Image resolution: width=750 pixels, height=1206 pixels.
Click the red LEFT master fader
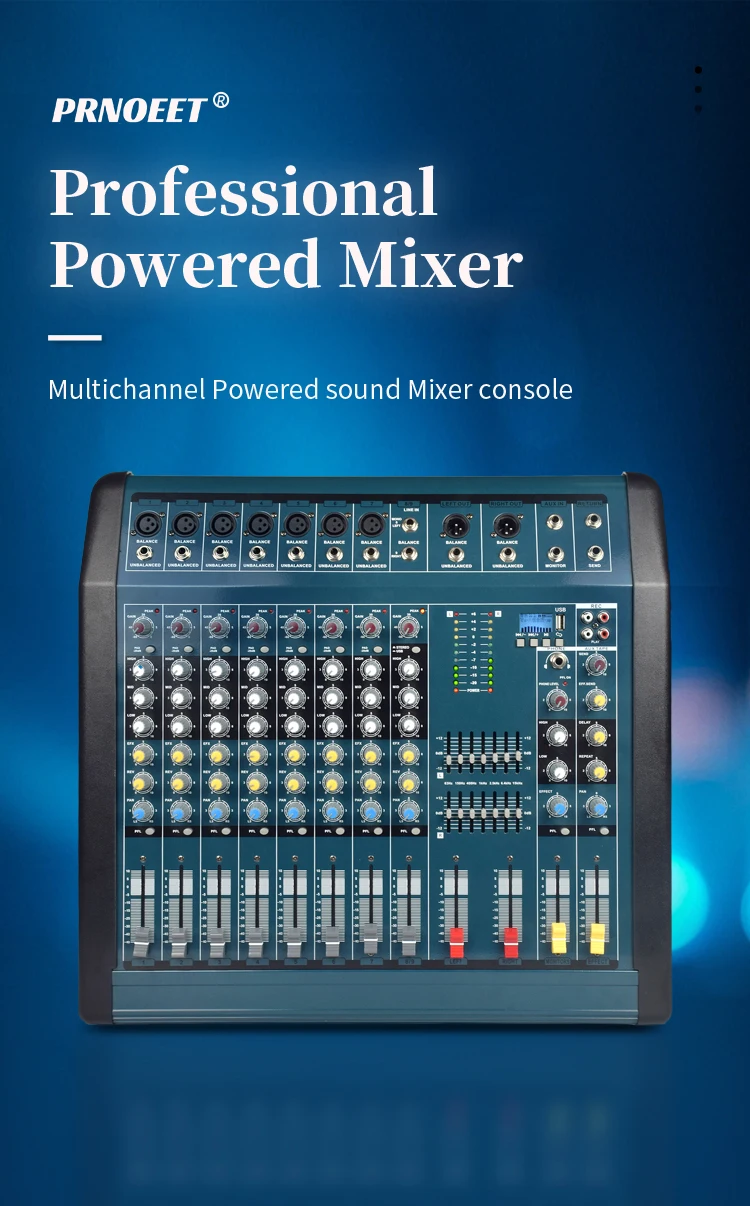click(457, 941)
